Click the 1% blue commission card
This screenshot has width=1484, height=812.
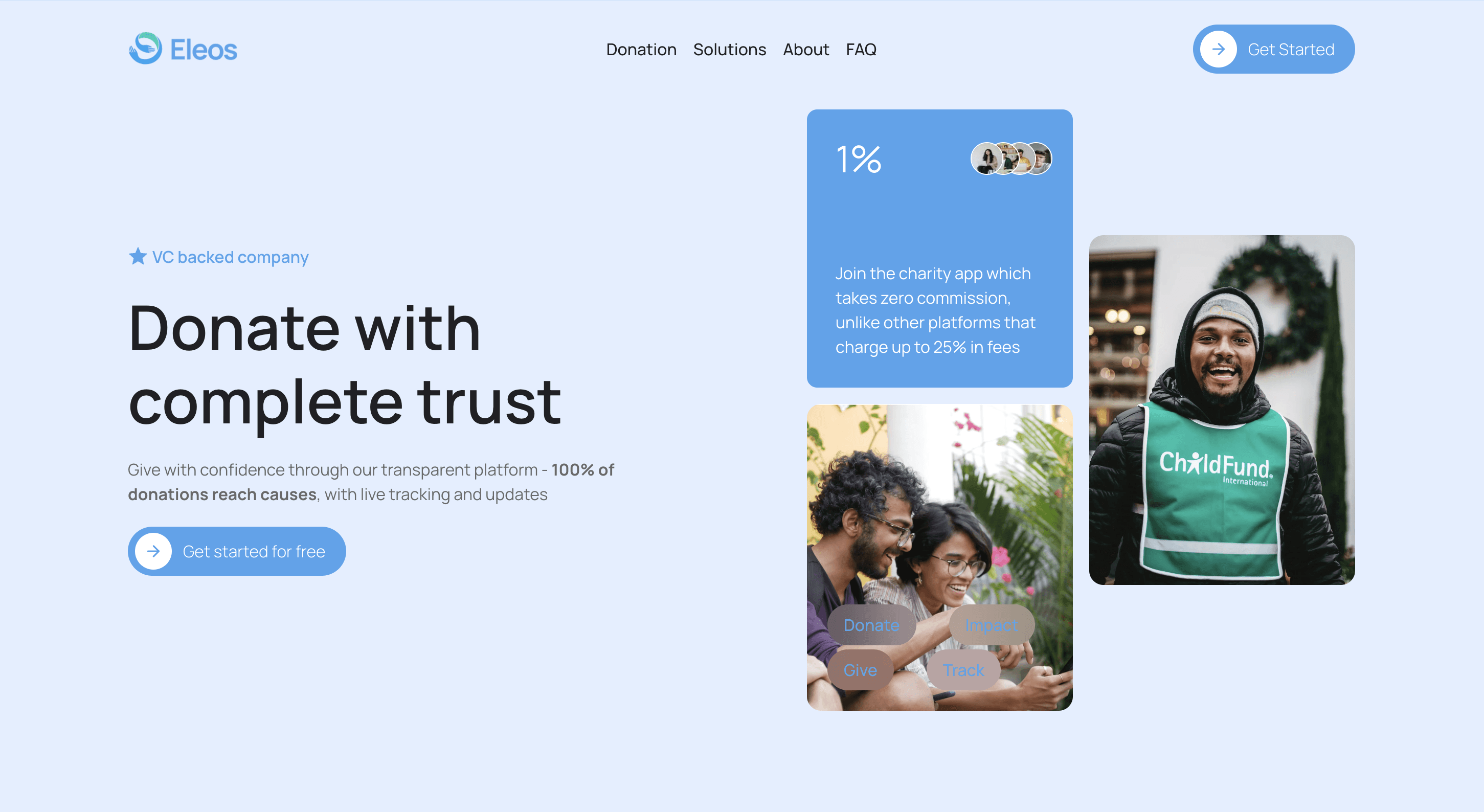pyautogui.click(x=939, y=248)
